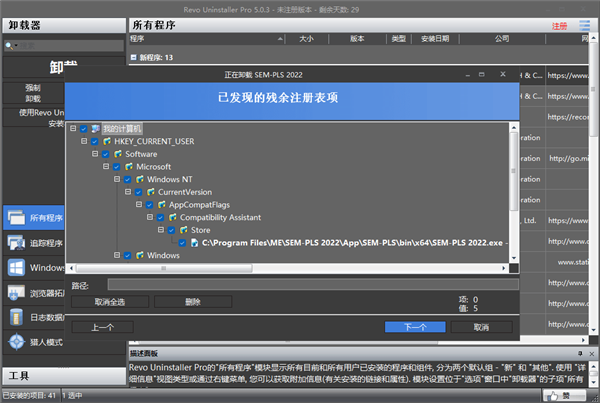This screenshot has width=600, height=403.
Task: Open the All Programs sidebar icon
Action: pos(16,218)
